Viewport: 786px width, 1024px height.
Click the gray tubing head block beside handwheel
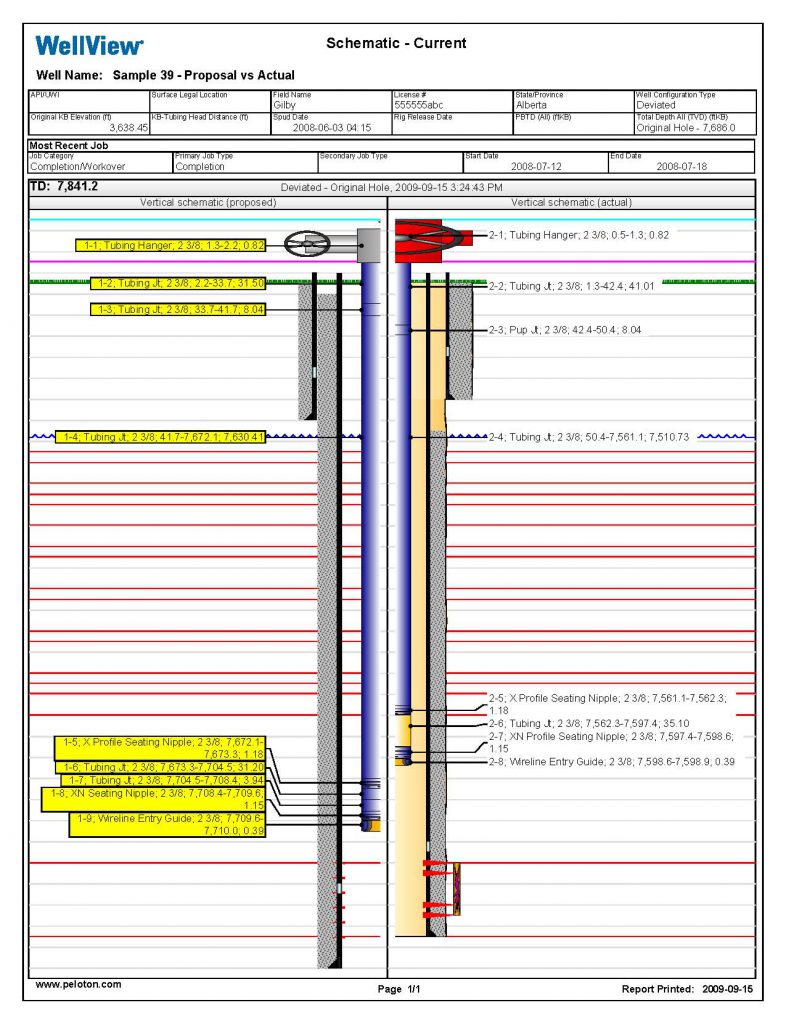click(x=367, y=243)
